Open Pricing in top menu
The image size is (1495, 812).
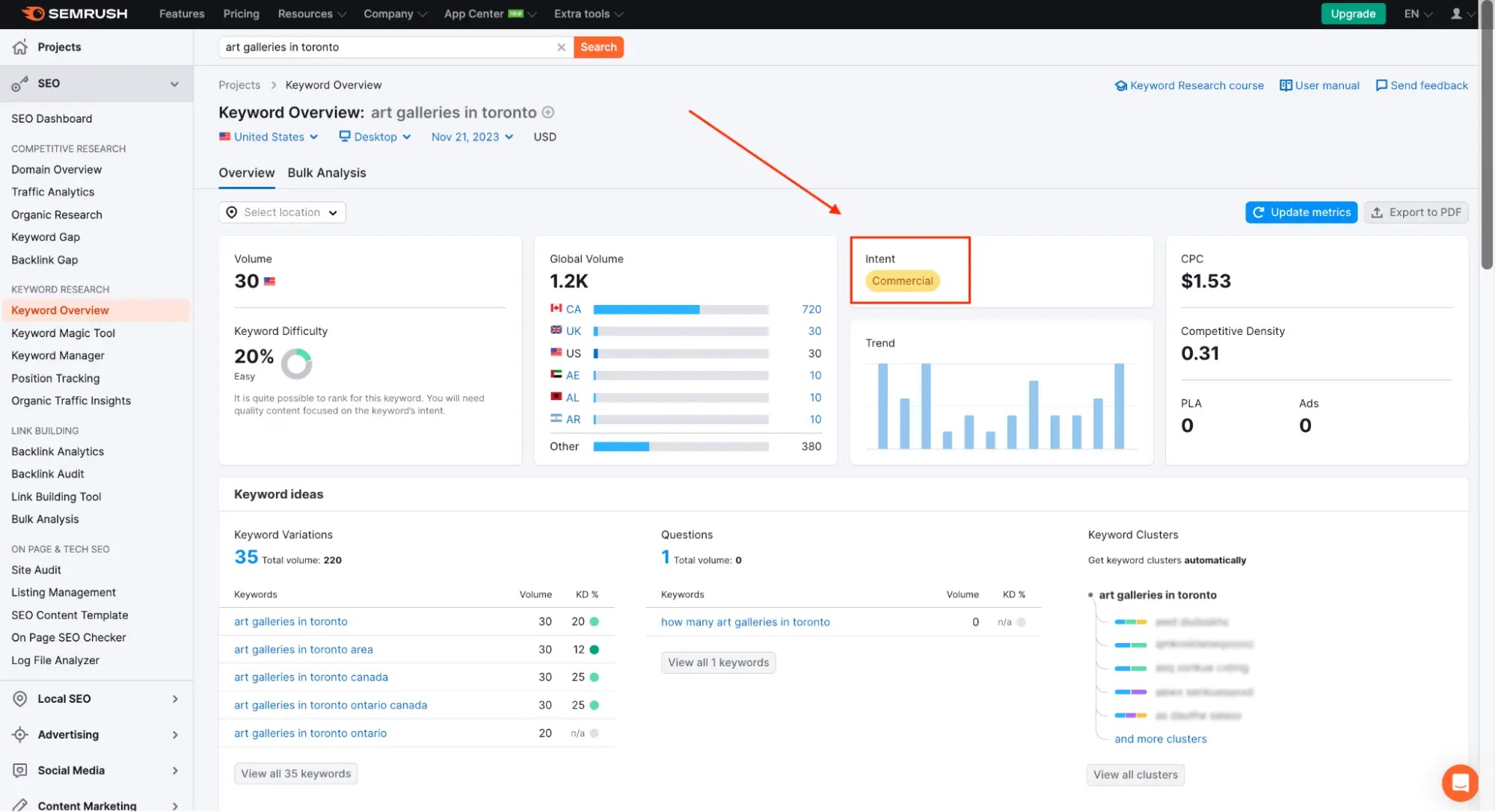tap(241, 13)
